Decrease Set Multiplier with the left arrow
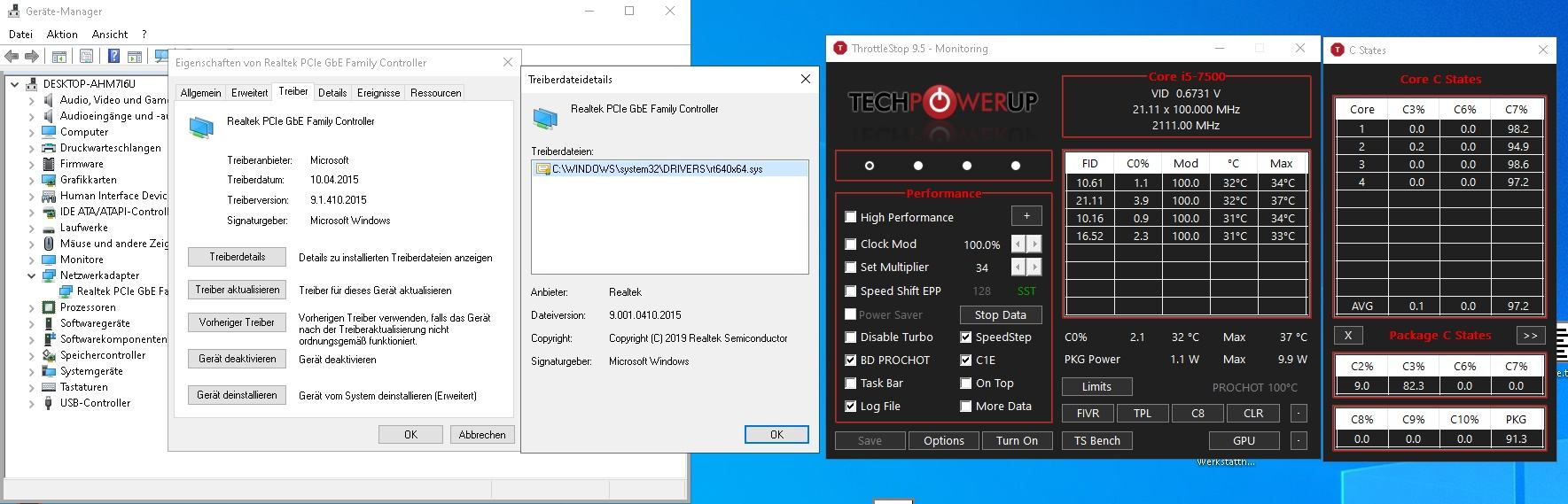 coord(1018,267)
